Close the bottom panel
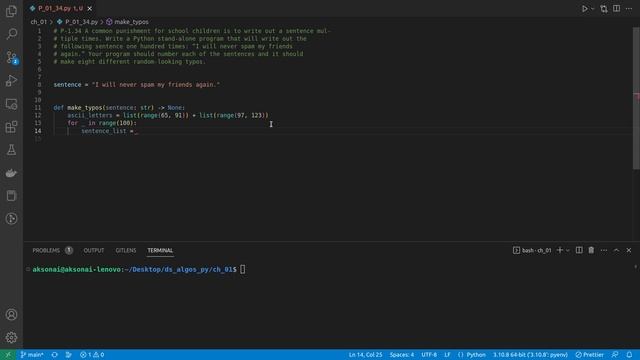Viewport: 640px width, 360px height. [629, 250]
